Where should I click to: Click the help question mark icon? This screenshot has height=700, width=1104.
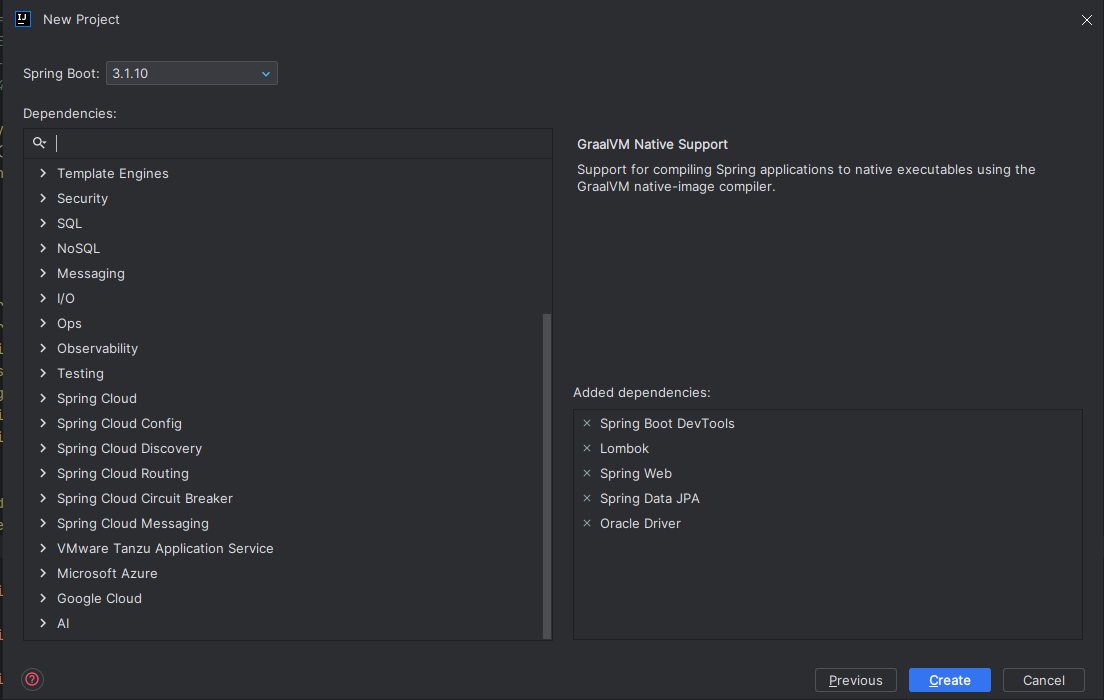[33, 680]
